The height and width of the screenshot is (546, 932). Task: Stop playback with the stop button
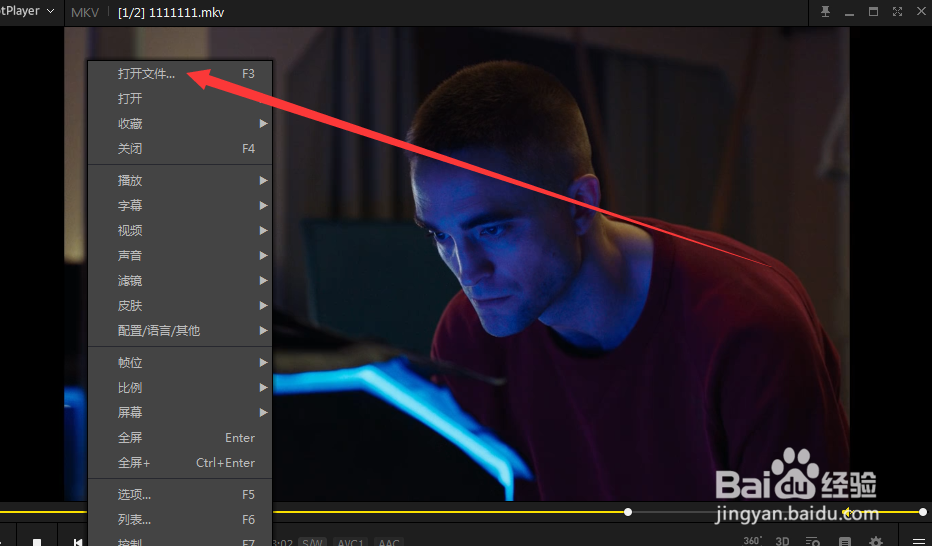37,541
